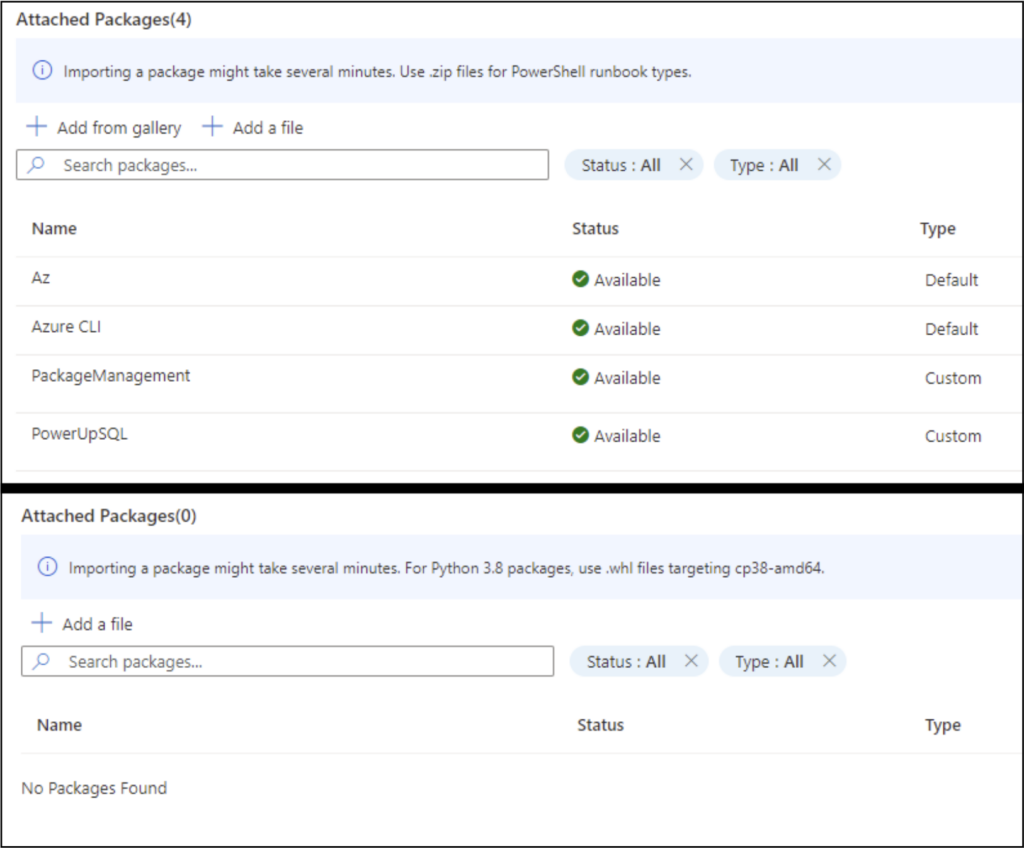1024x848 pixels.
Task: Click the magnifier icon in the upper search box
Action: pos(37,164)
